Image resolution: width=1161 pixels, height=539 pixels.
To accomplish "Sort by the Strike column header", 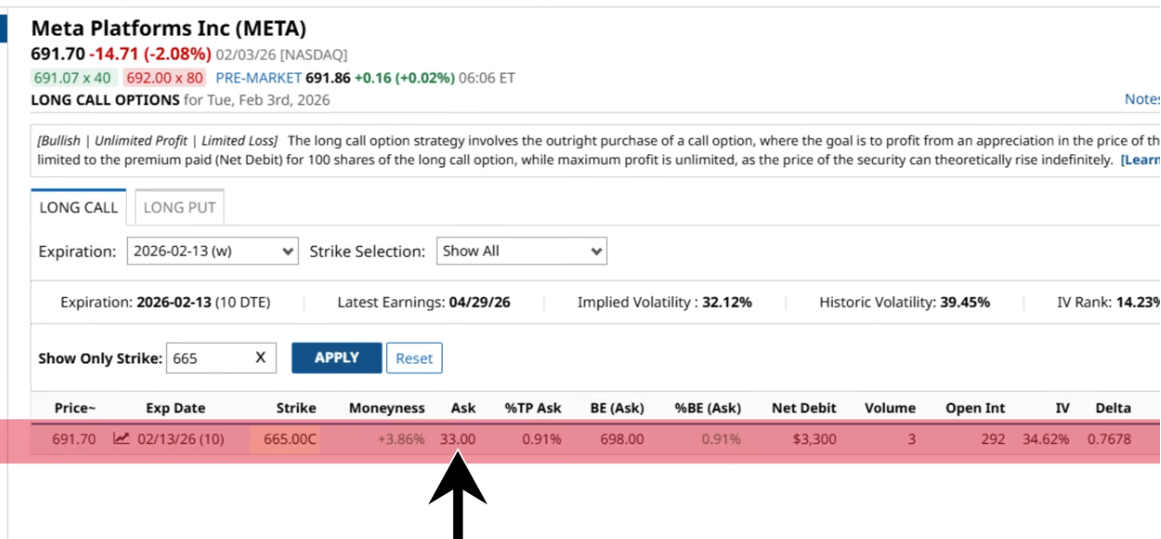I will [x=296, y=408].
